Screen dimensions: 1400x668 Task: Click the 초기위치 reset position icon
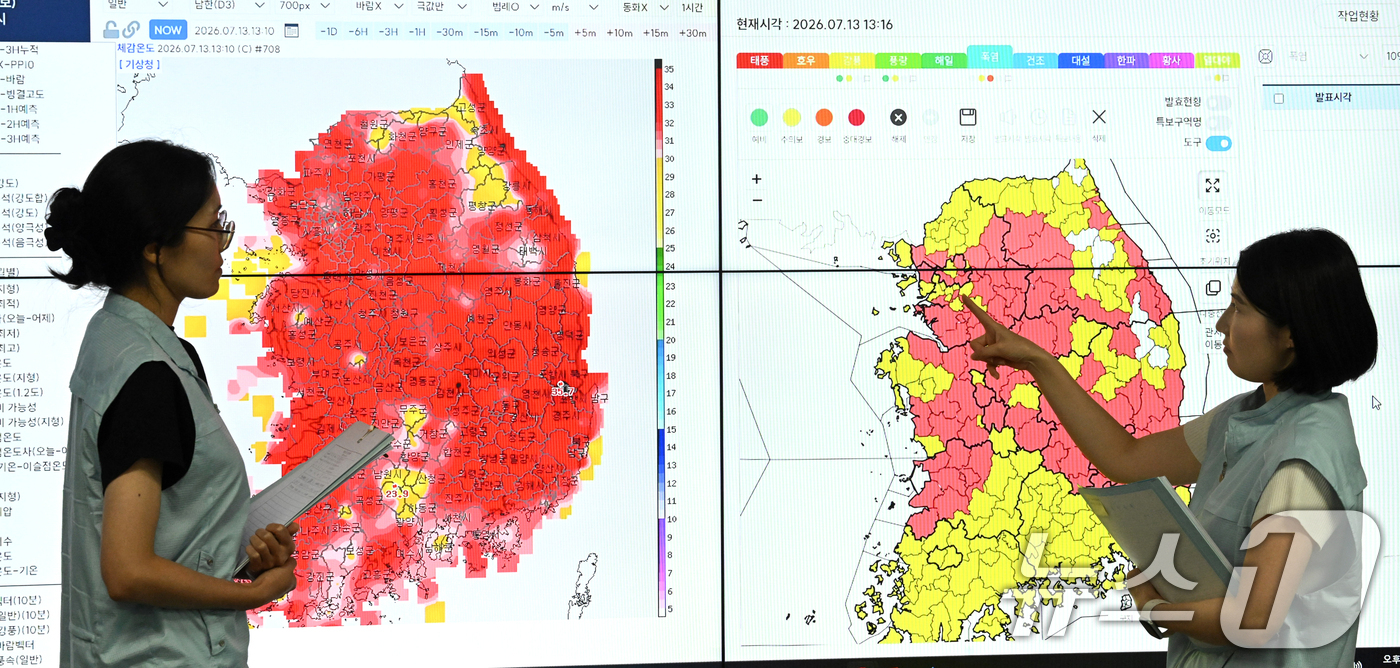click(1212, 236)
